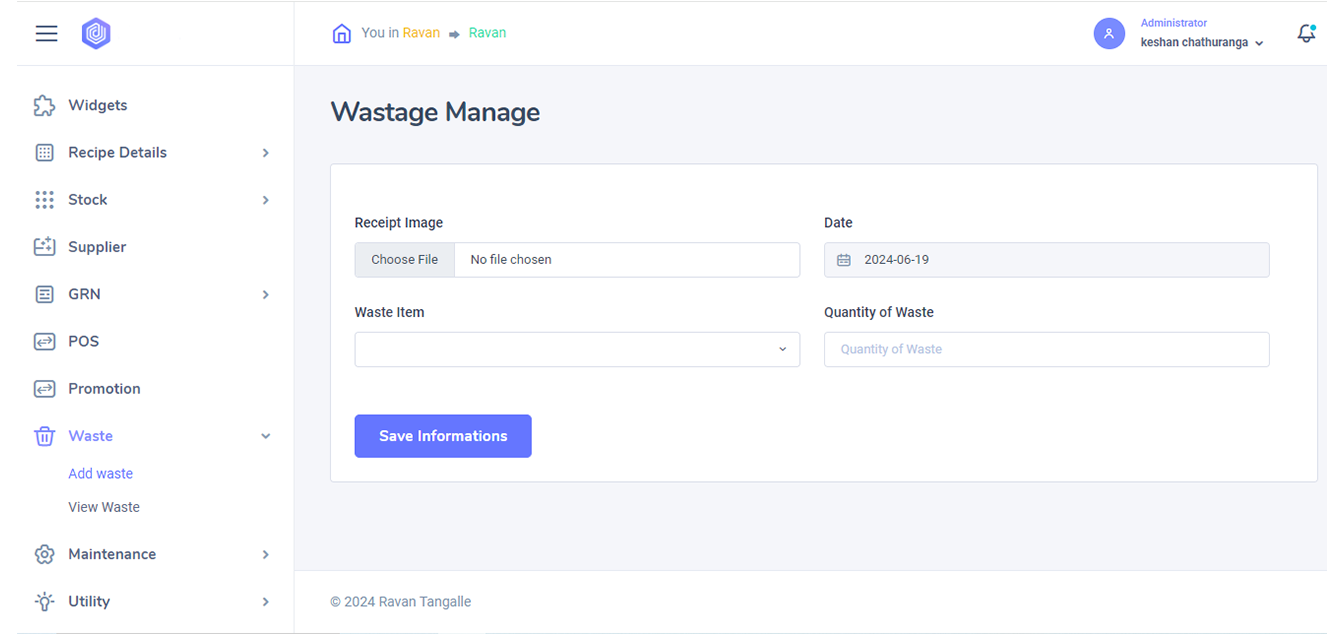This screenshot has width=1343, height=636.
Task: Click the Save Informations button
Action: pos(443,436)
